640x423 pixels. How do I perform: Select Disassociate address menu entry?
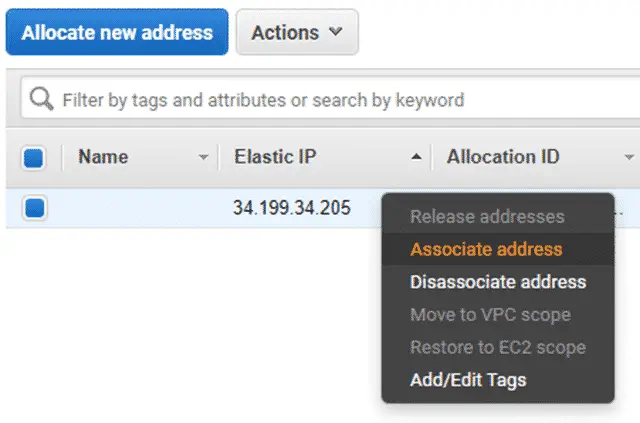click(x=498, y=282)
